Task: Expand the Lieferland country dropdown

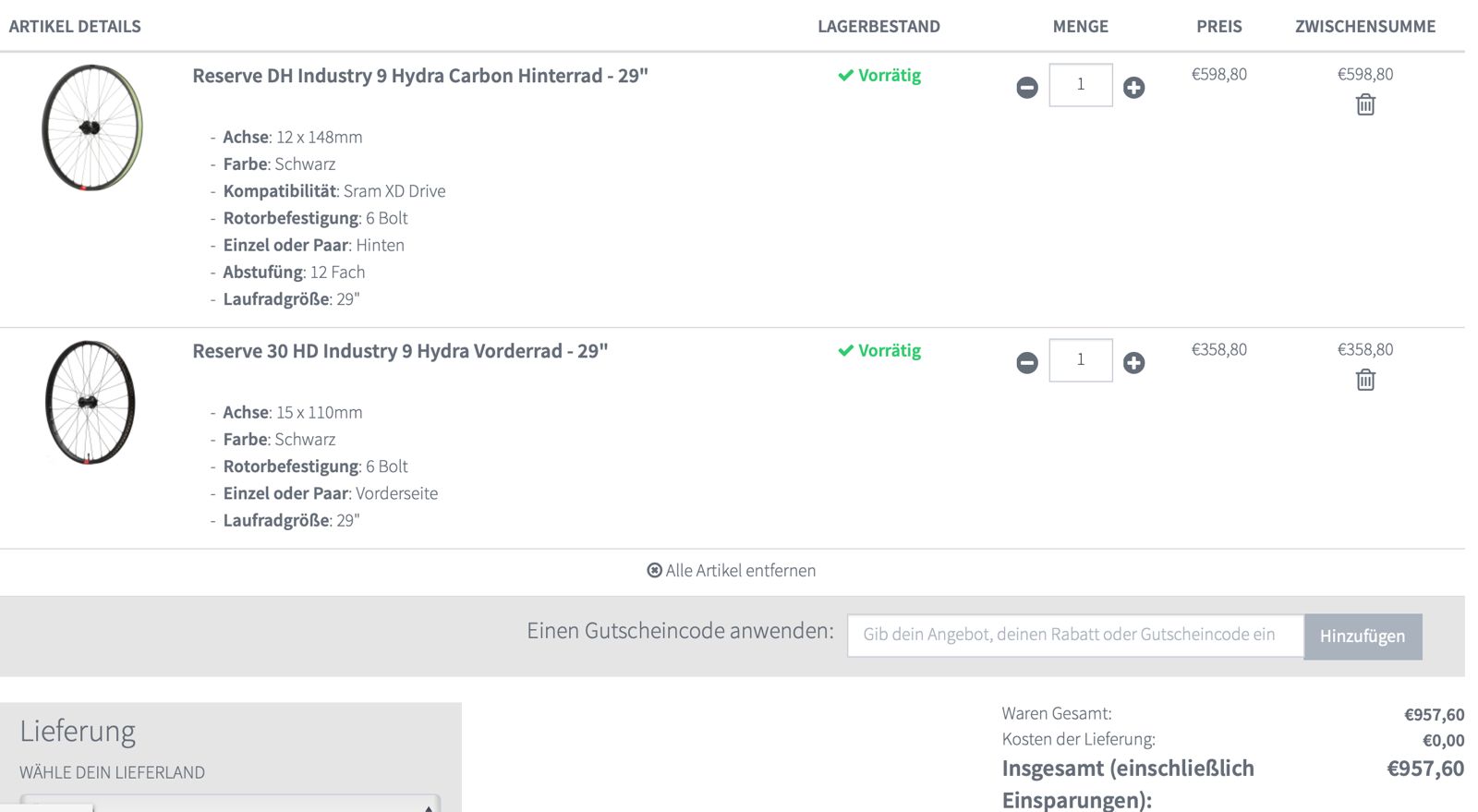Action: coord(231,804)
